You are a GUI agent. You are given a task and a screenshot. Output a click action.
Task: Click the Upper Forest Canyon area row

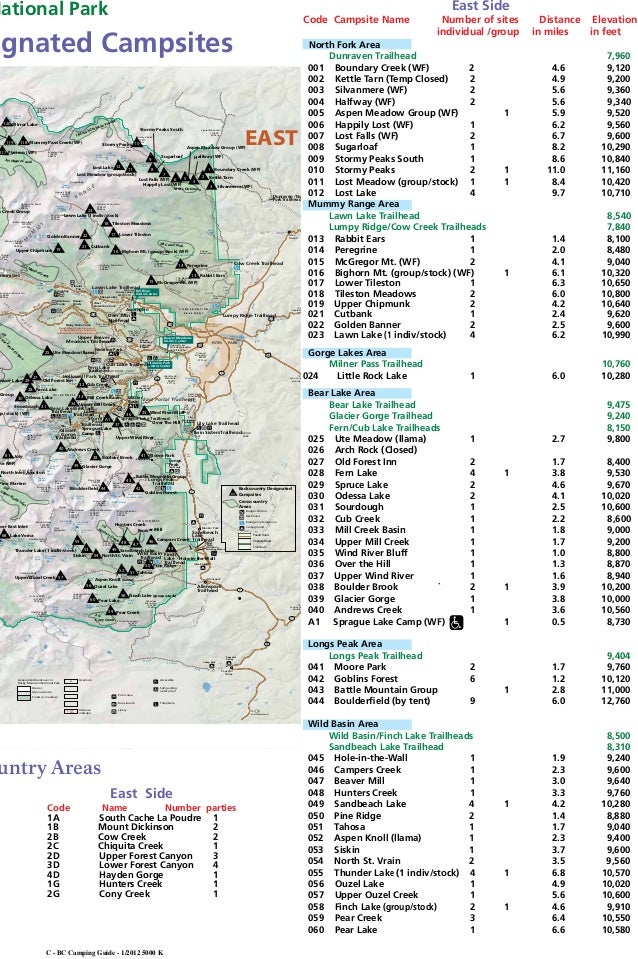(x=133, y=856)
